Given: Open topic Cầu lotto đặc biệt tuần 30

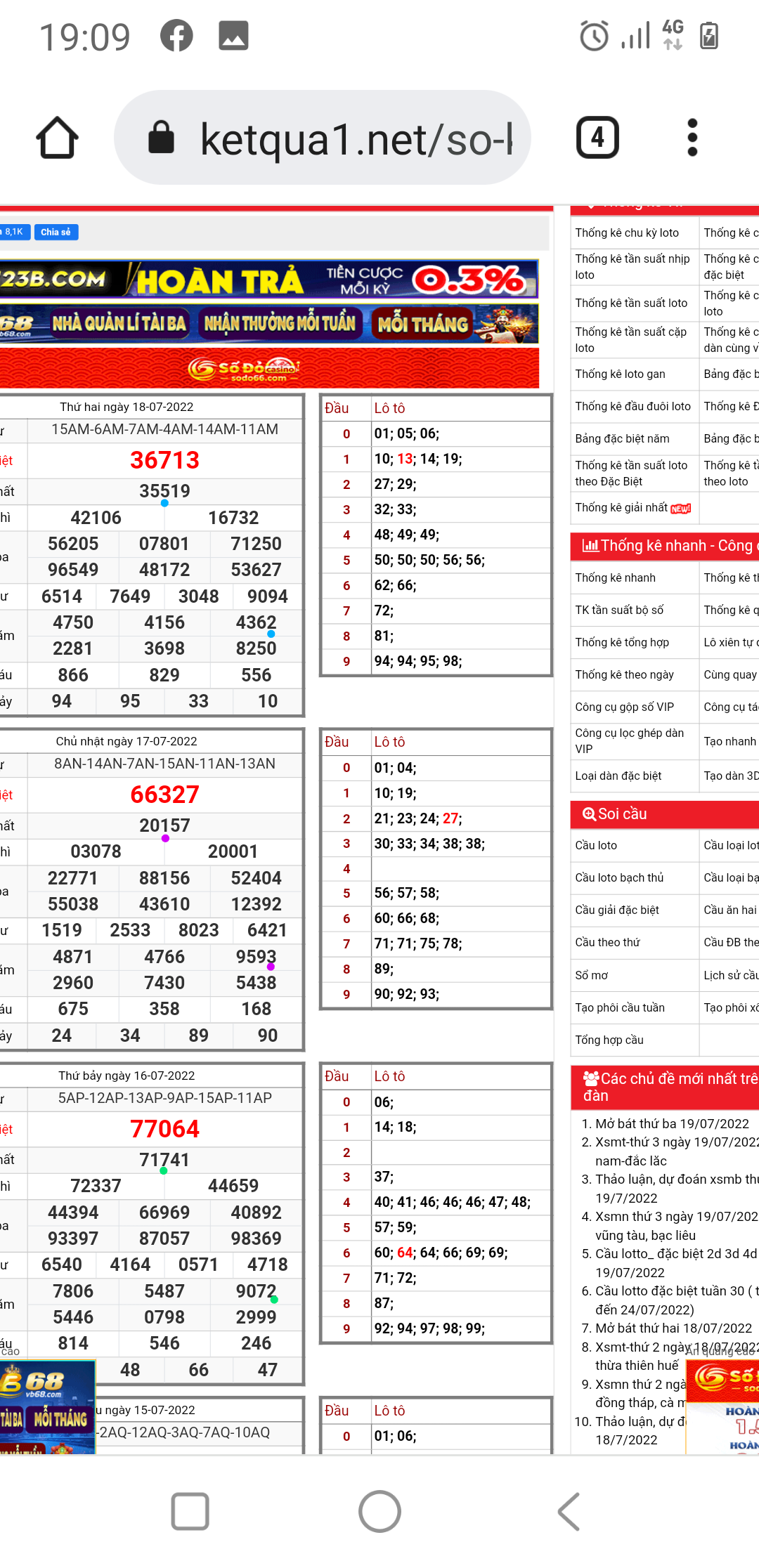Looking at the screenshot, I should (677, 1300).
